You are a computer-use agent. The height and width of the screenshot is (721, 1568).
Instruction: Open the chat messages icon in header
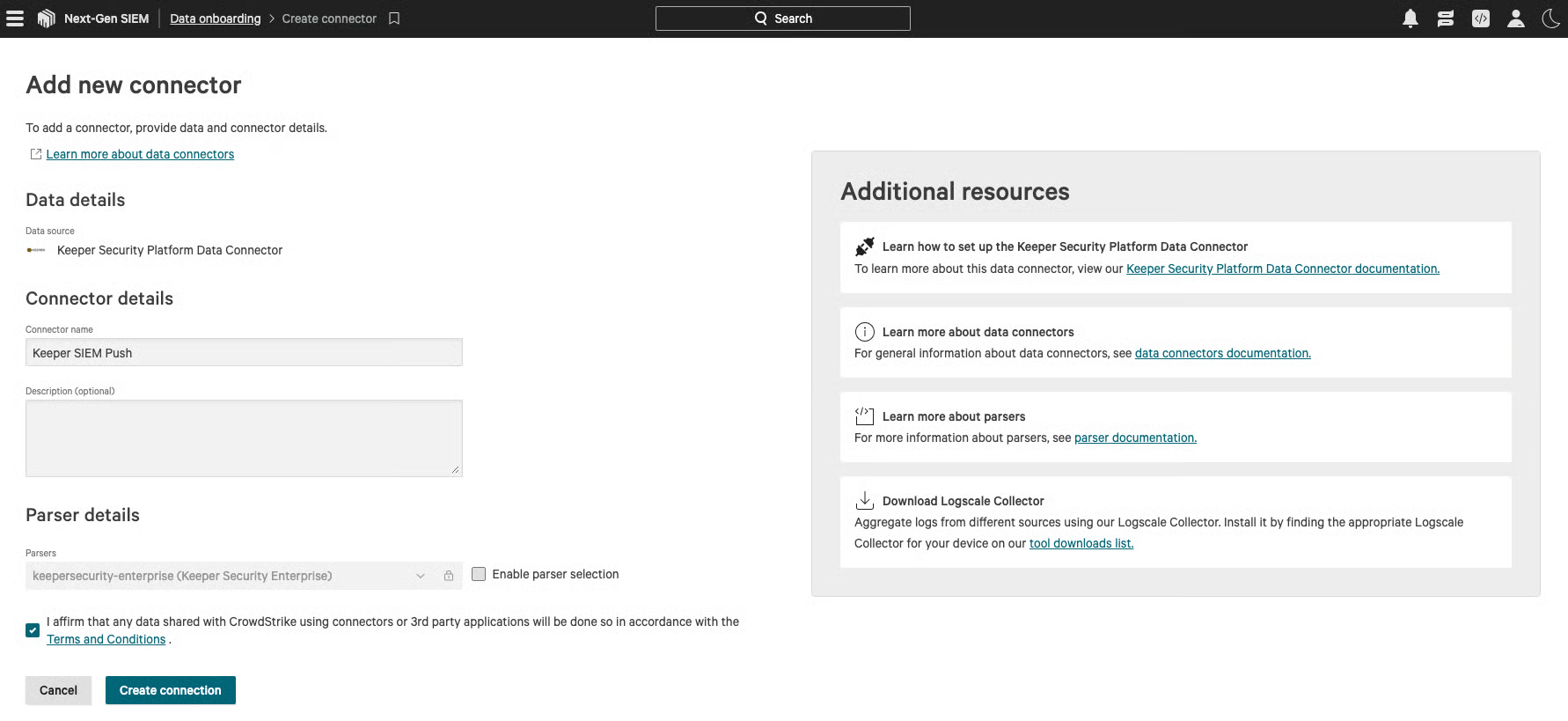pyautogui.click(x=1445, y=18)
